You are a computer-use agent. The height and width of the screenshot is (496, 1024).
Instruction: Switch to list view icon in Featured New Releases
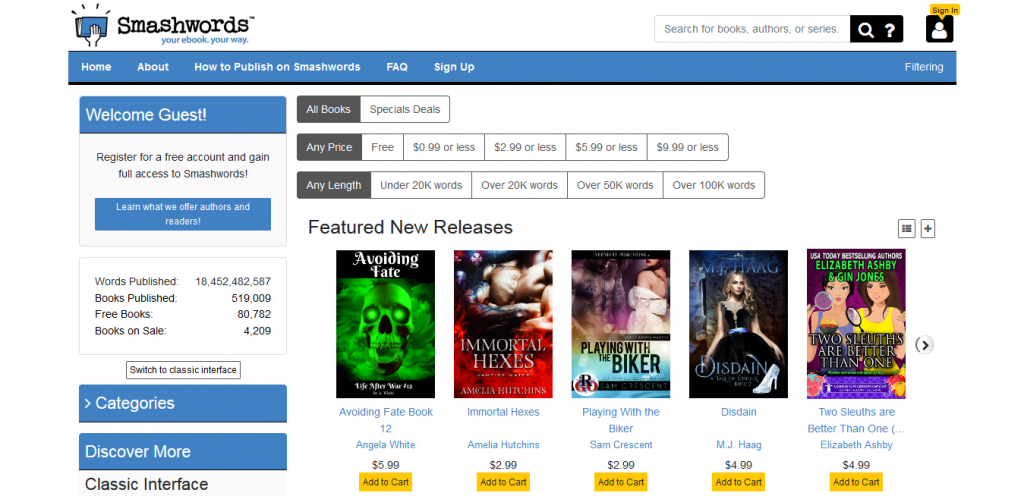(x=906, y=228)
